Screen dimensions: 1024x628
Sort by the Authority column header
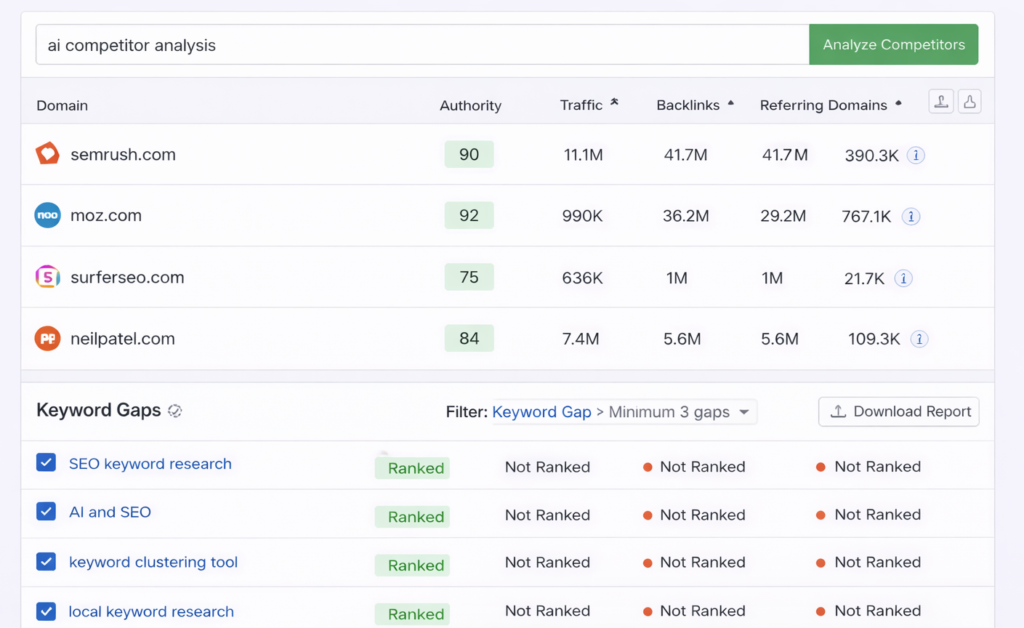click(470, 105)
